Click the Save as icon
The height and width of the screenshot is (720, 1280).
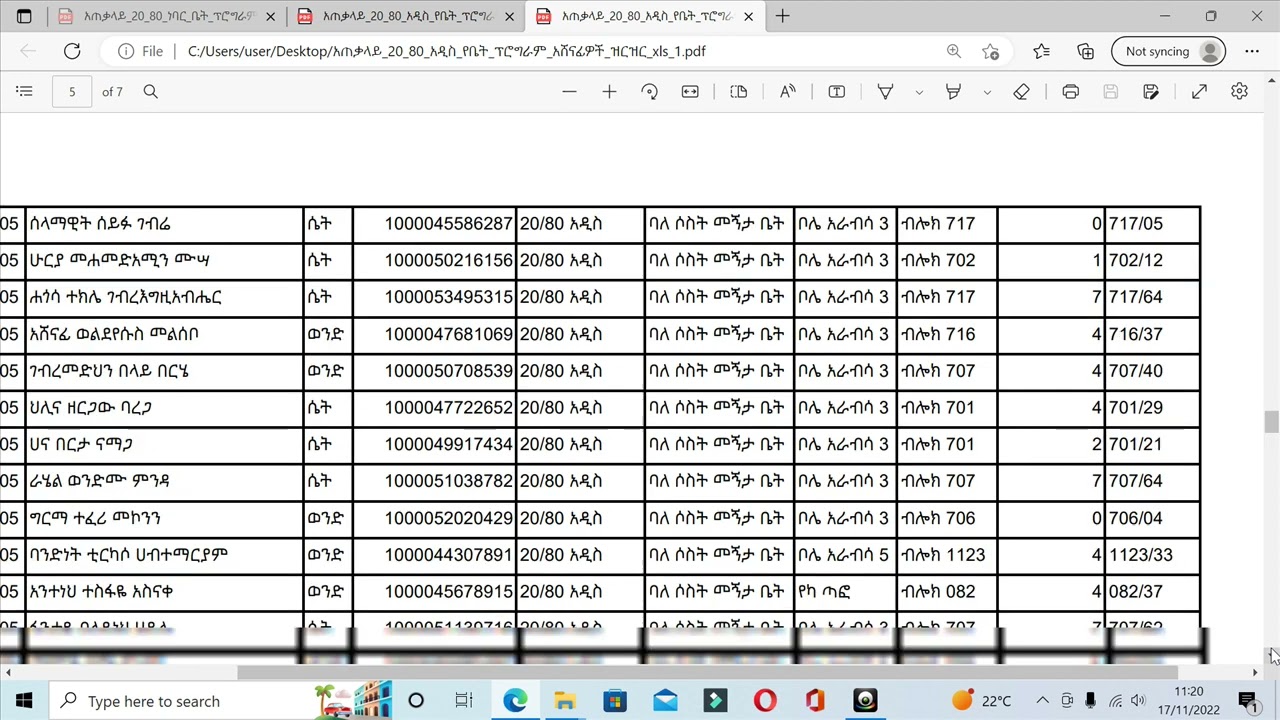coord(1151,92)
